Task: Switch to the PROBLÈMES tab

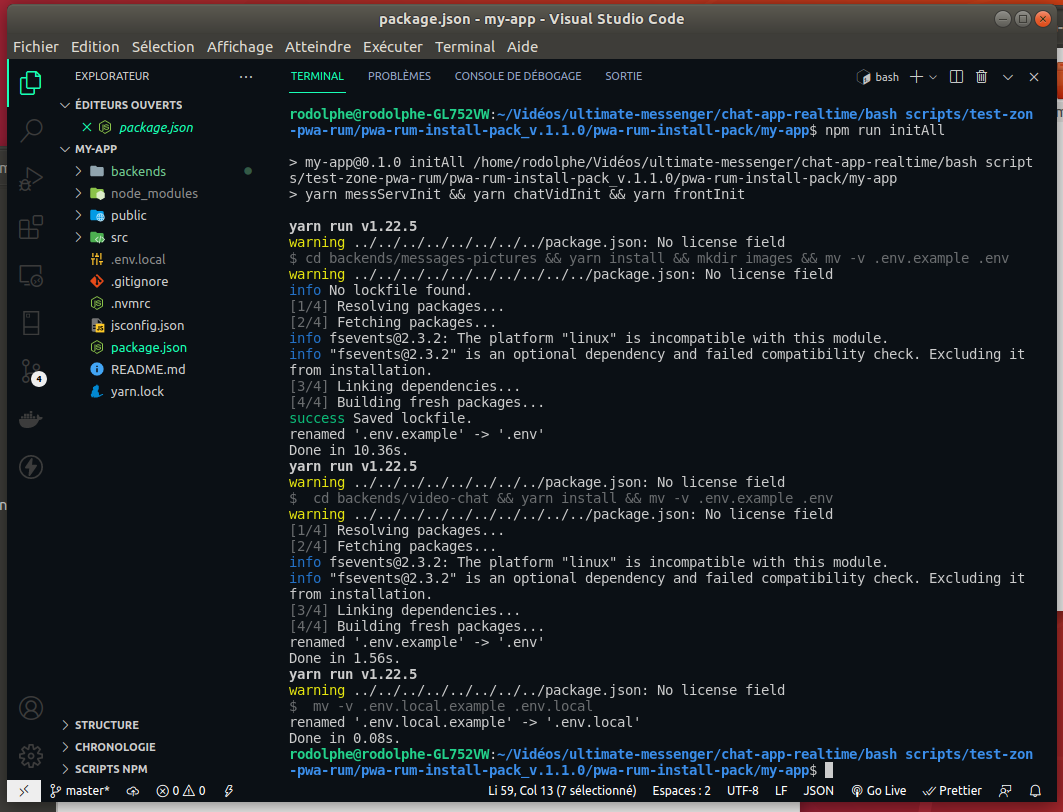Action: [x=399, y=76]
